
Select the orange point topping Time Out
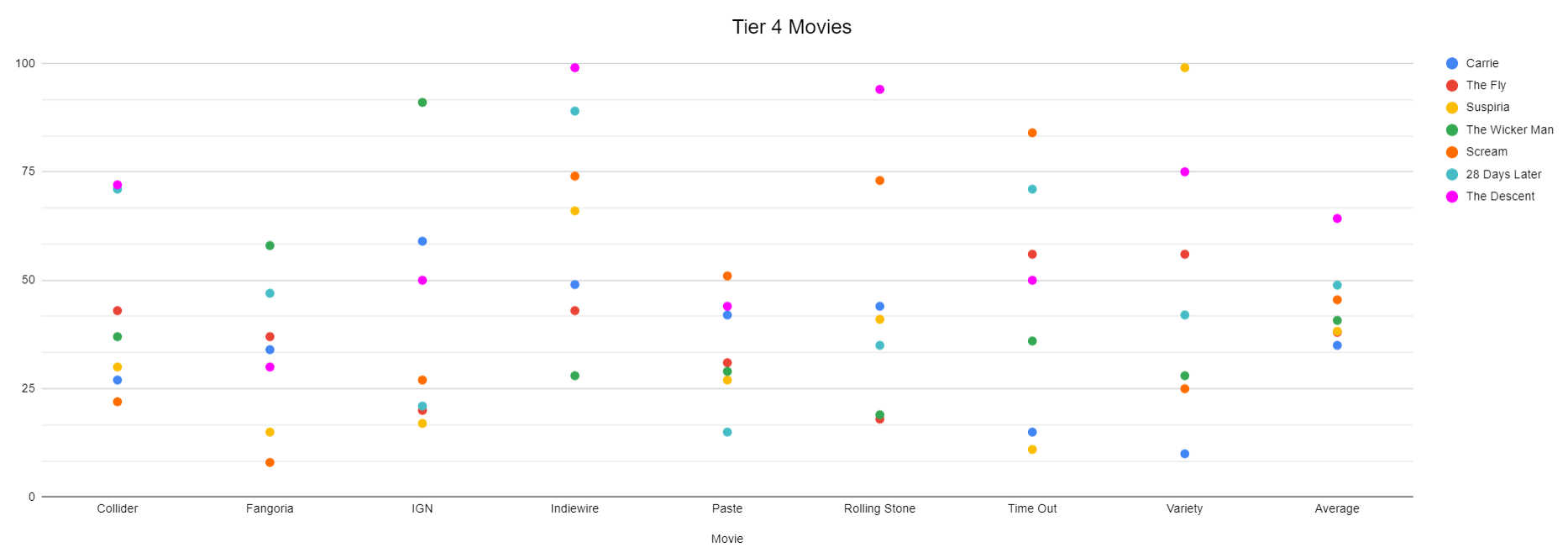1032,133
